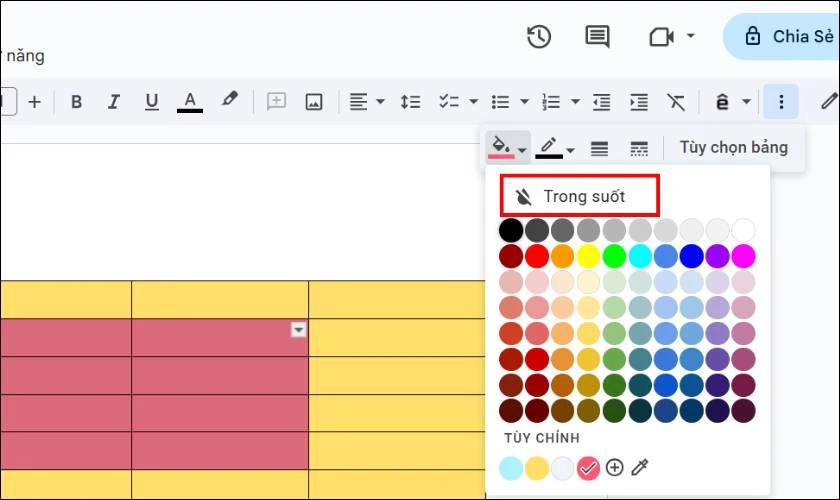This screenshot has width=840, height=500.
Task: Pick the black color swatch
Action: pyautogui.click(x=511, y=230)
